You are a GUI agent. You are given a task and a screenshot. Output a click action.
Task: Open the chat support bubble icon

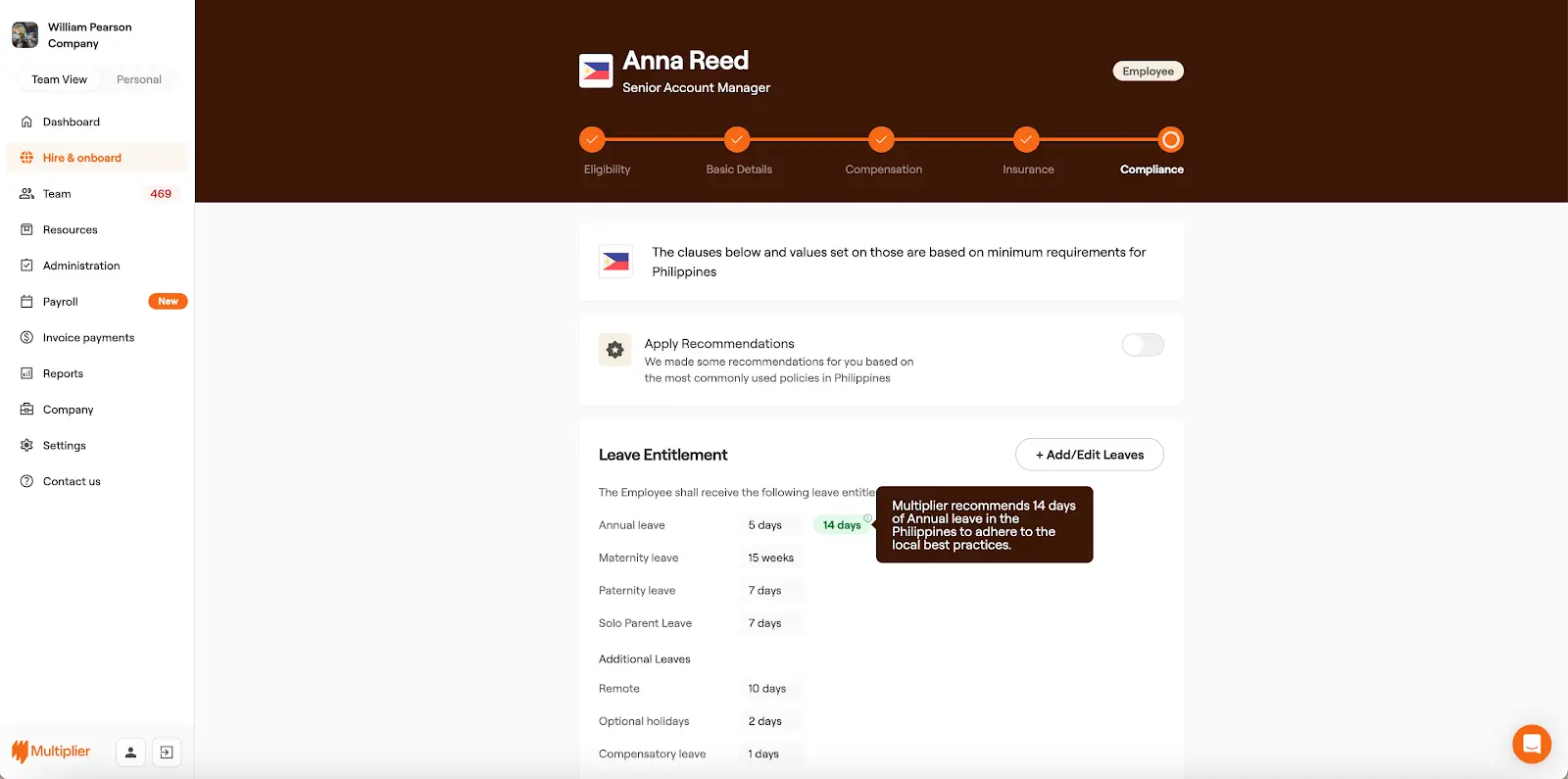click(1532, 744)
